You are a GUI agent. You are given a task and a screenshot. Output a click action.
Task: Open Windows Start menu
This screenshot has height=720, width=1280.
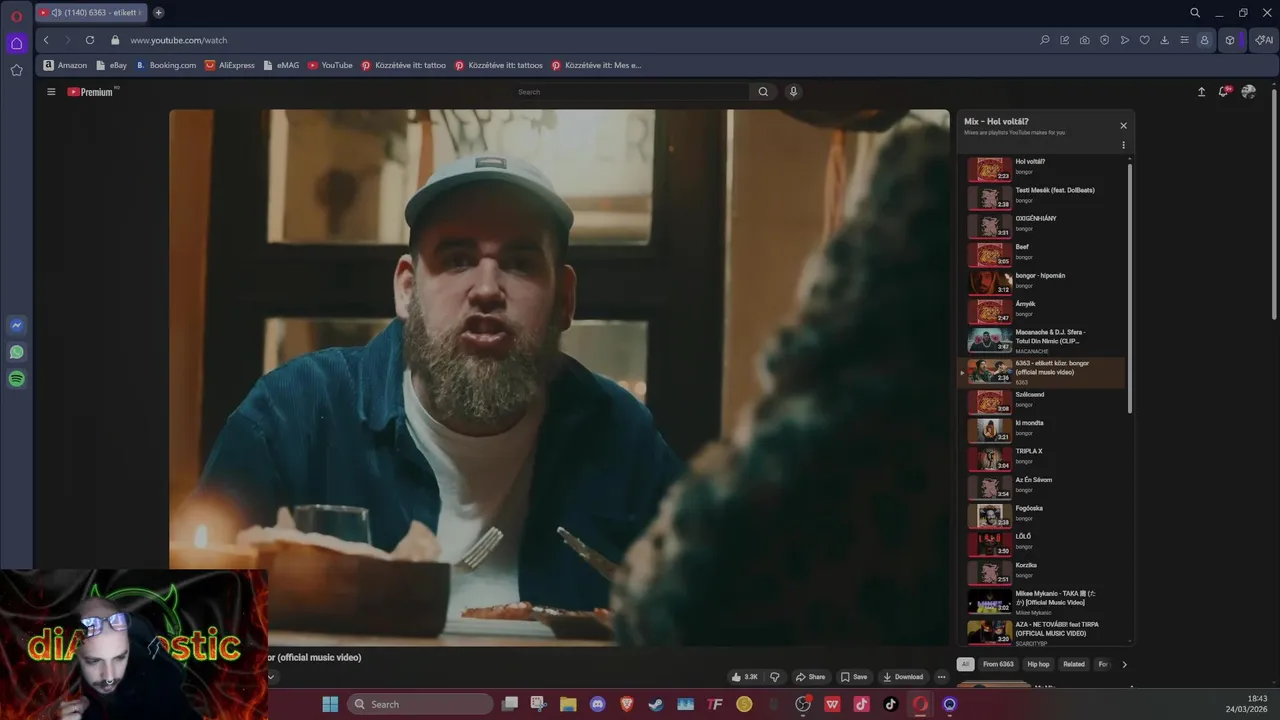pyautogui.click(x=330, y=704)
